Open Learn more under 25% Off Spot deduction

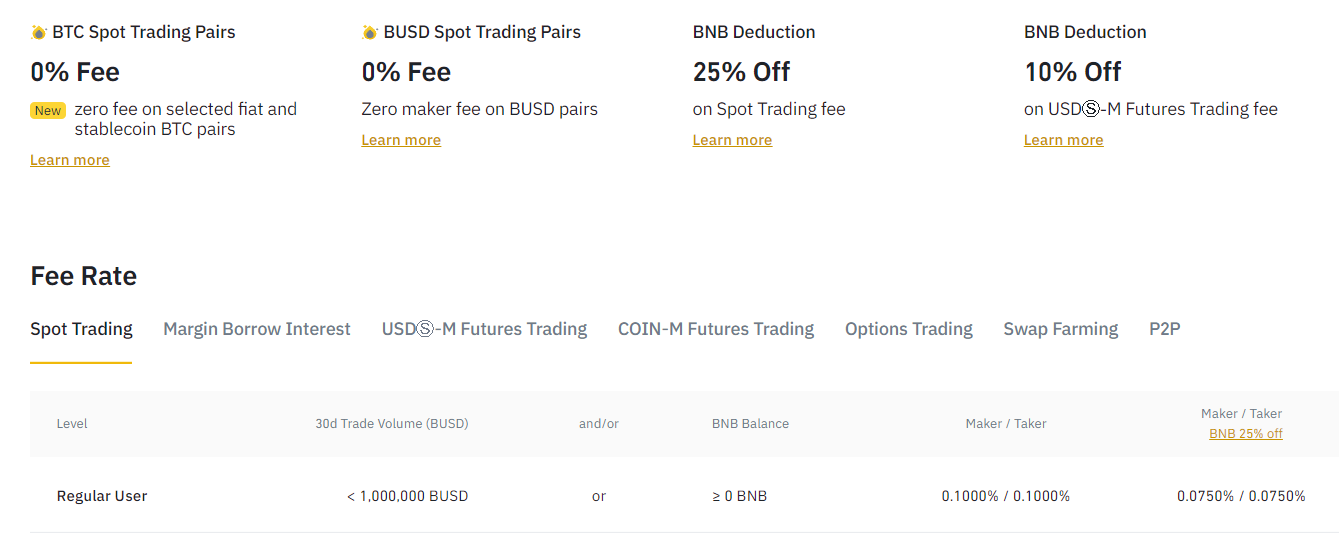pos(732,140)
